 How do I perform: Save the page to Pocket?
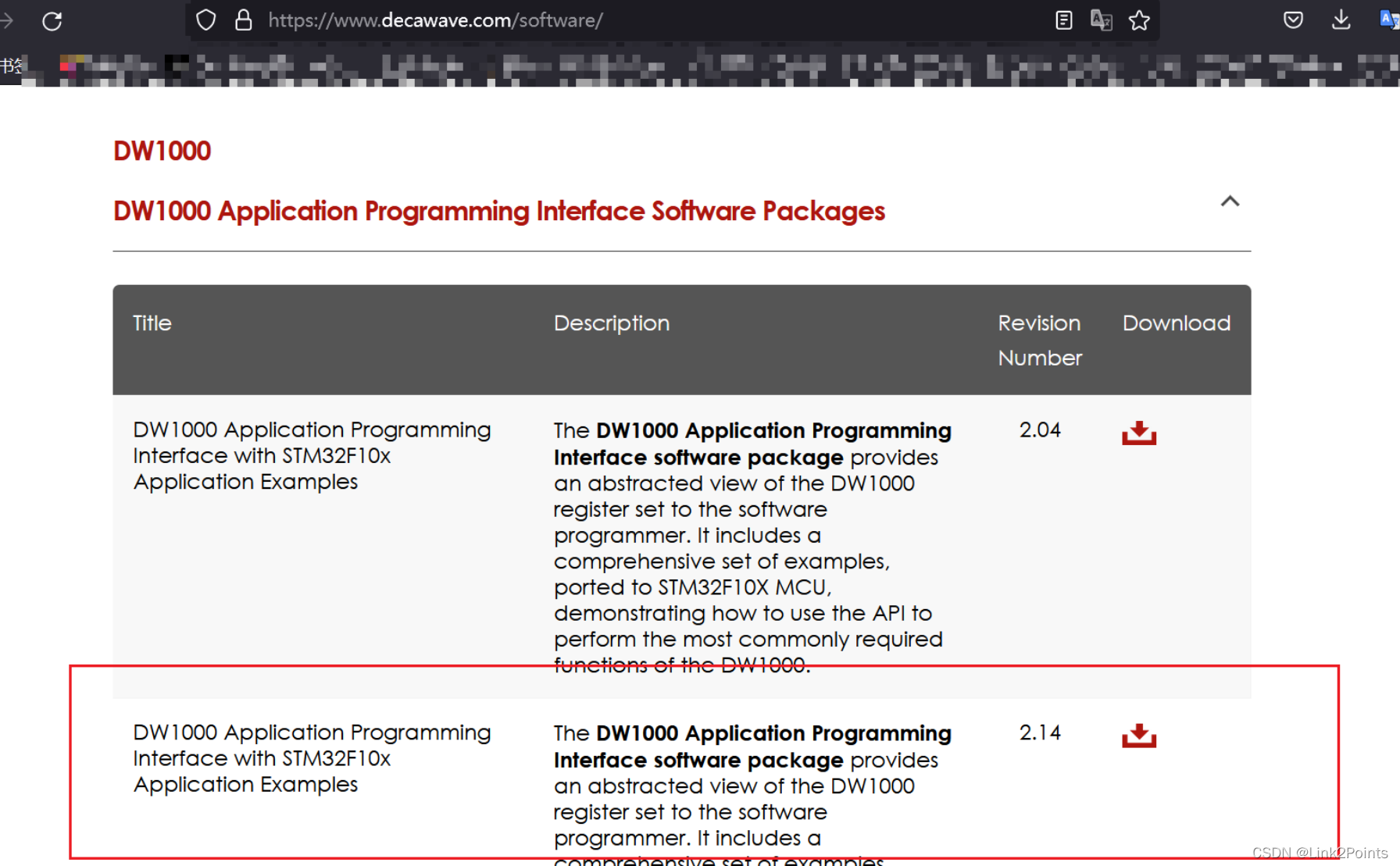click(x=1293, y=20)
